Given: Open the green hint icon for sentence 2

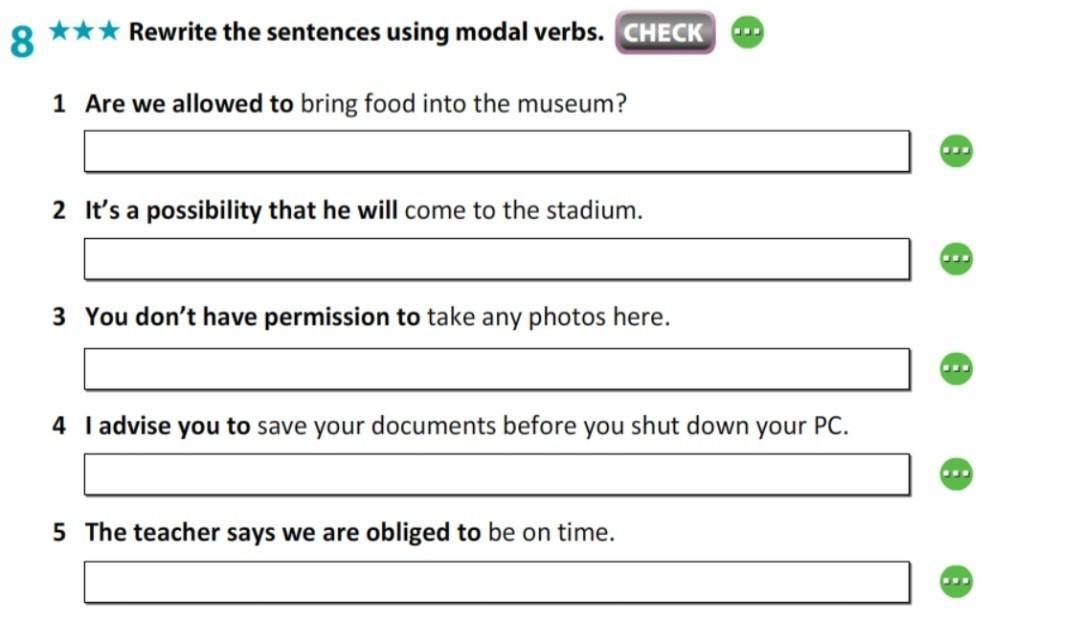Looking at the screenshot, I should 956,259.
